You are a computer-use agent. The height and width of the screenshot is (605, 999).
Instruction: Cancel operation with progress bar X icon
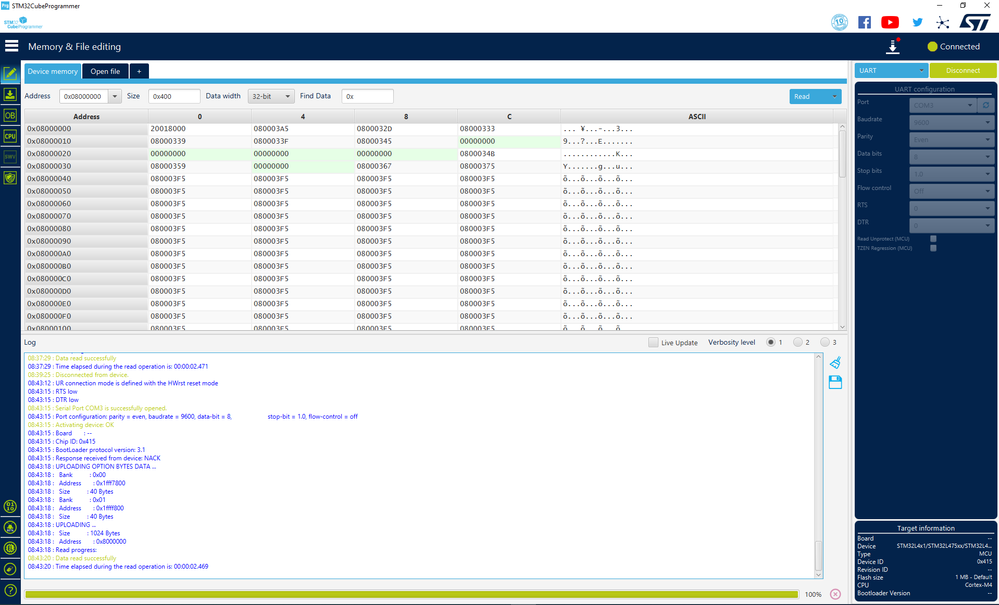[835, 594]
